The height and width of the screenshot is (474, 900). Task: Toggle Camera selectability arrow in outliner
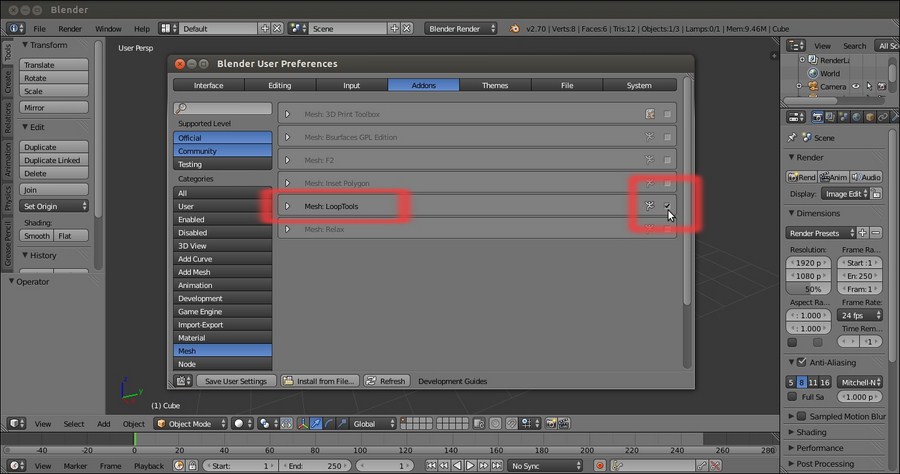[x=869, y=86]
